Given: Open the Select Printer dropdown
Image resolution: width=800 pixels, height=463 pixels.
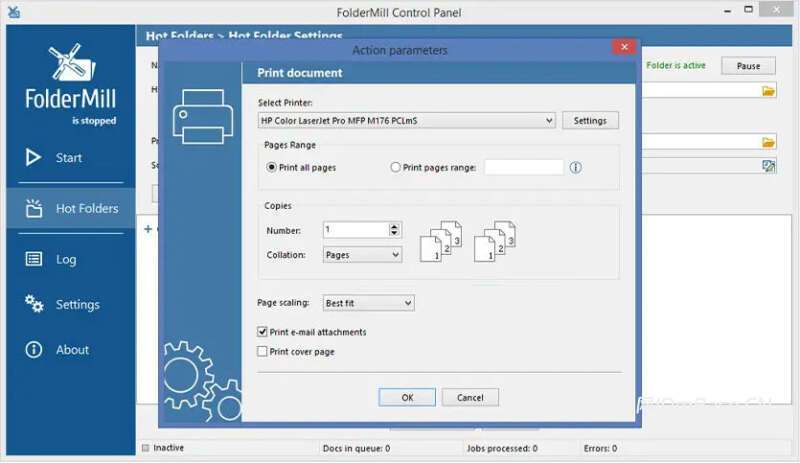Looking at the screenshot, I should click(407, 120).
